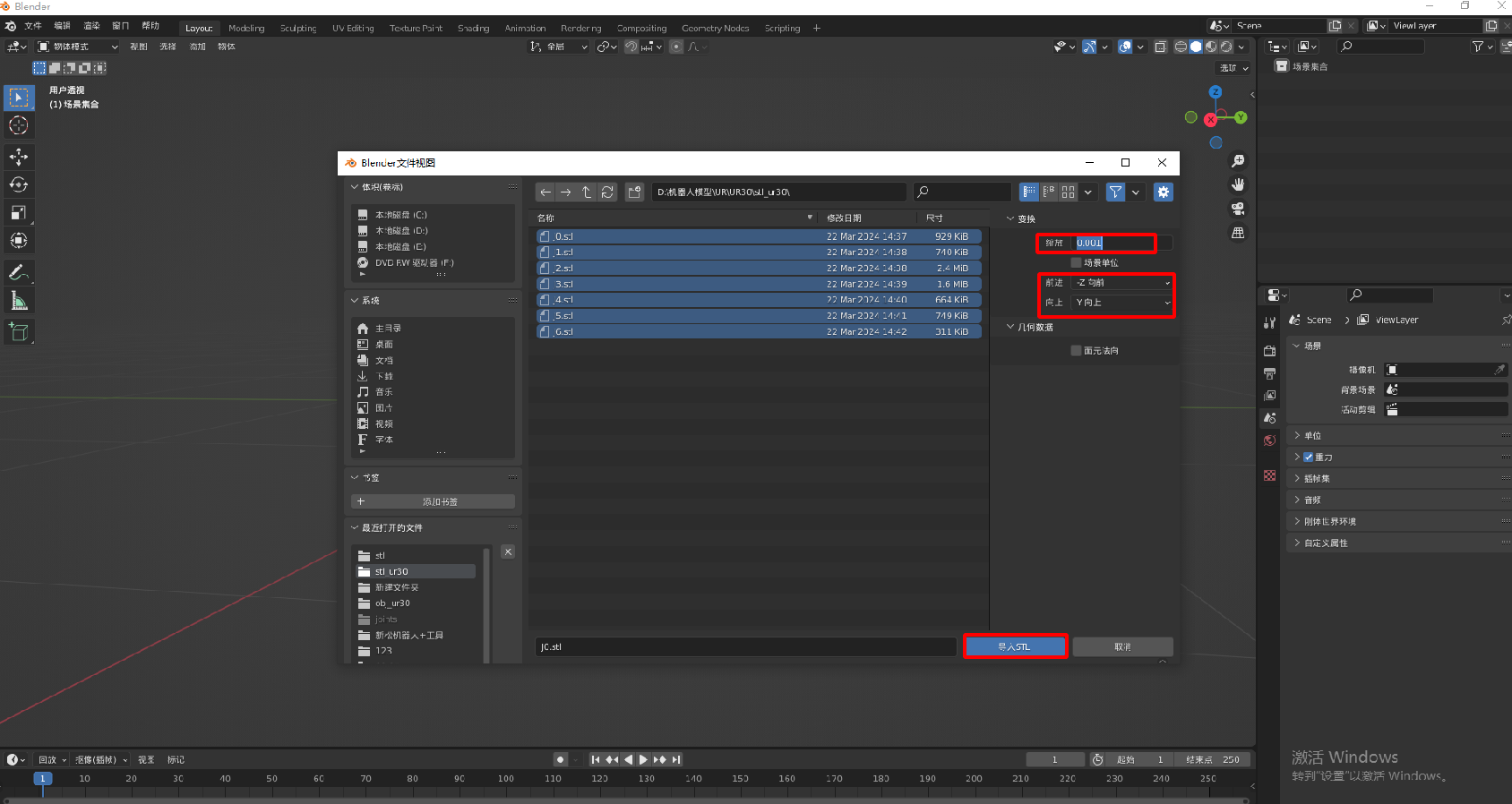
Task: Switch to the Shading workspace tab
Action: [x=474, y=28]
